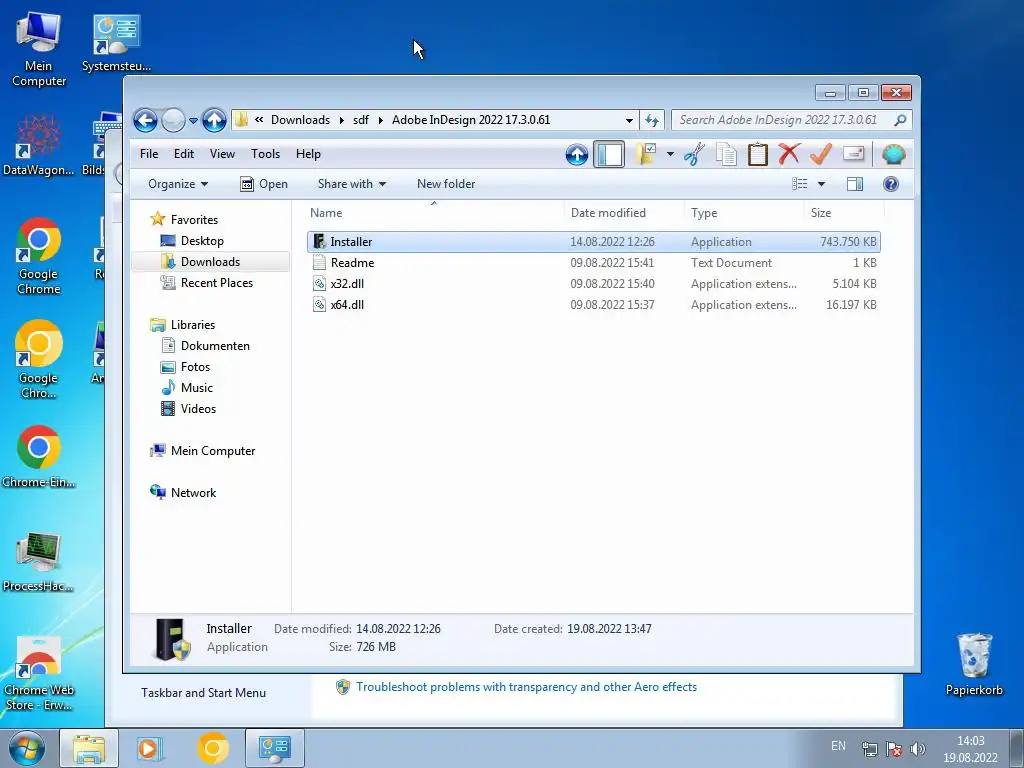
Task: Select the Readme text document
Action: tap(594, 263)
